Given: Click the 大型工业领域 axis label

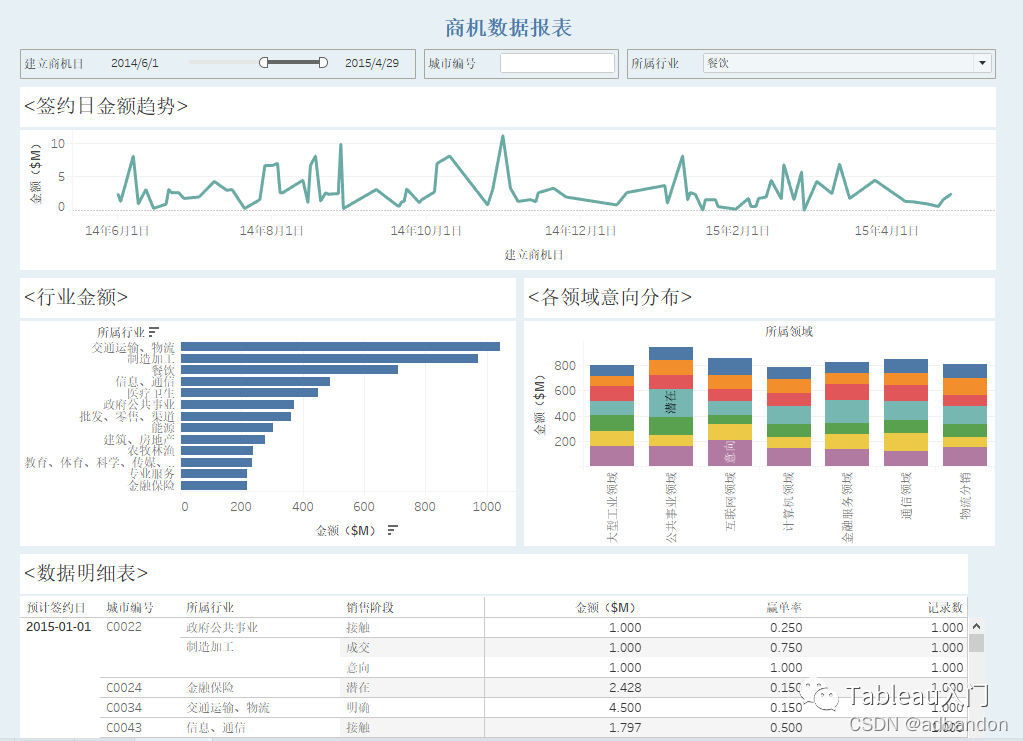Looking at the screenshot, I should click(611, 507).
